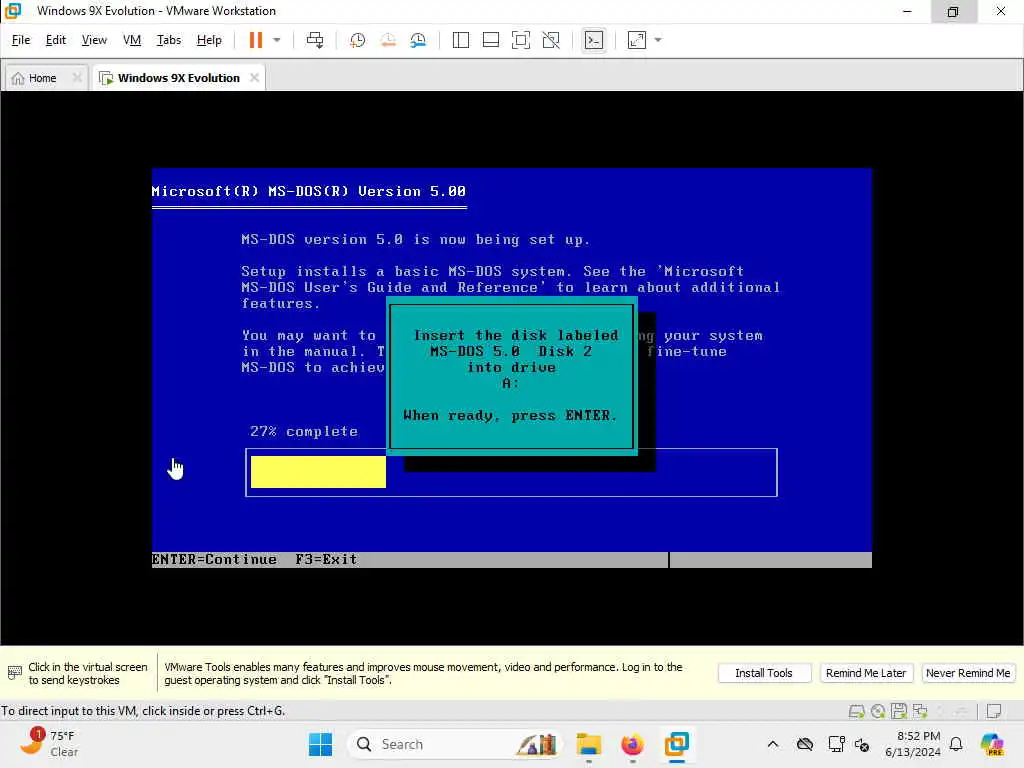
Task: Open the Windows Start menu
Action: coord(320,744)
